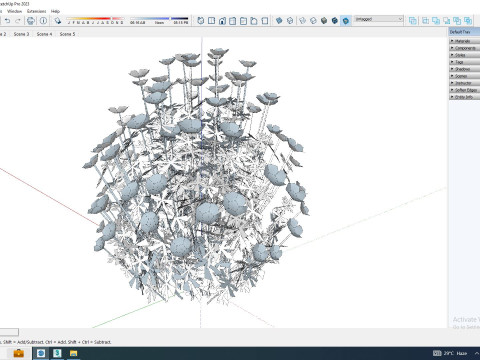
Task: Select the Outer Shell solid tool
Action: pyautogui.click(x=413, y=21)
